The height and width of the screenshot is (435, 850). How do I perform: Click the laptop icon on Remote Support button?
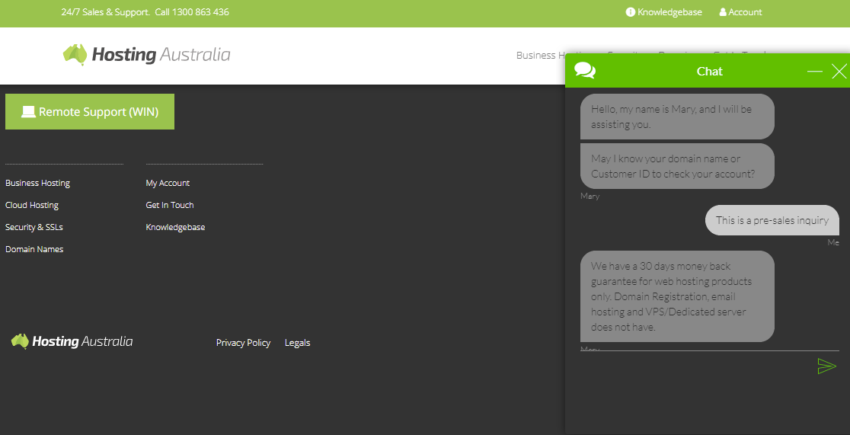[x=28, y=112]
